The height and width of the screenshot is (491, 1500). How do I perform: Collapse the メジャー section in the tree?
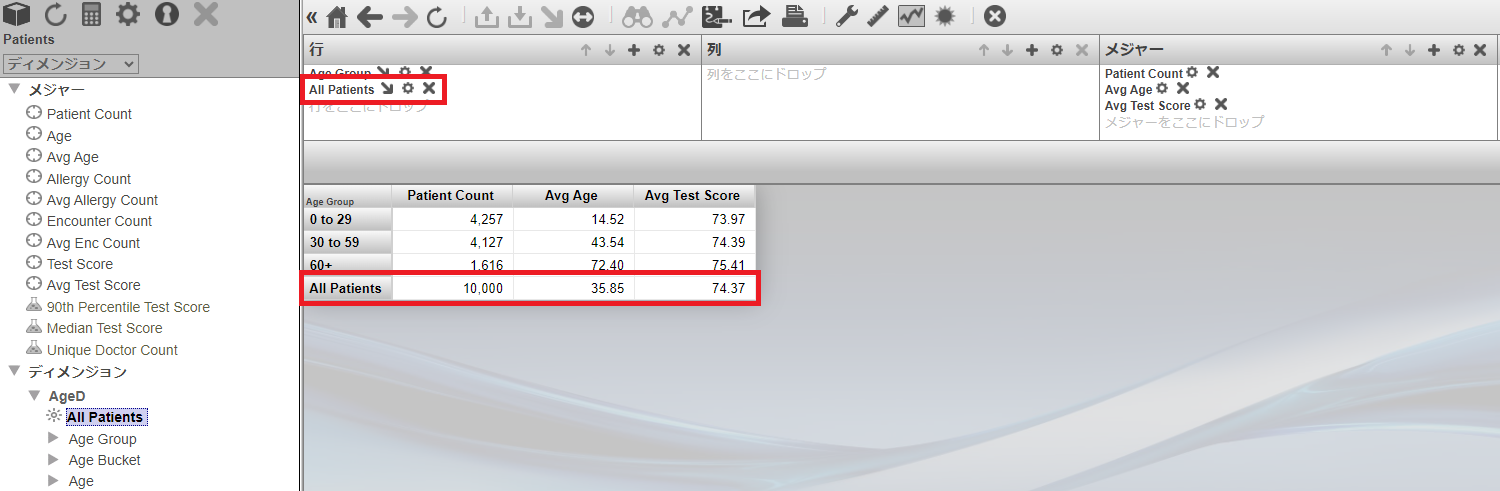pos(14,90)
